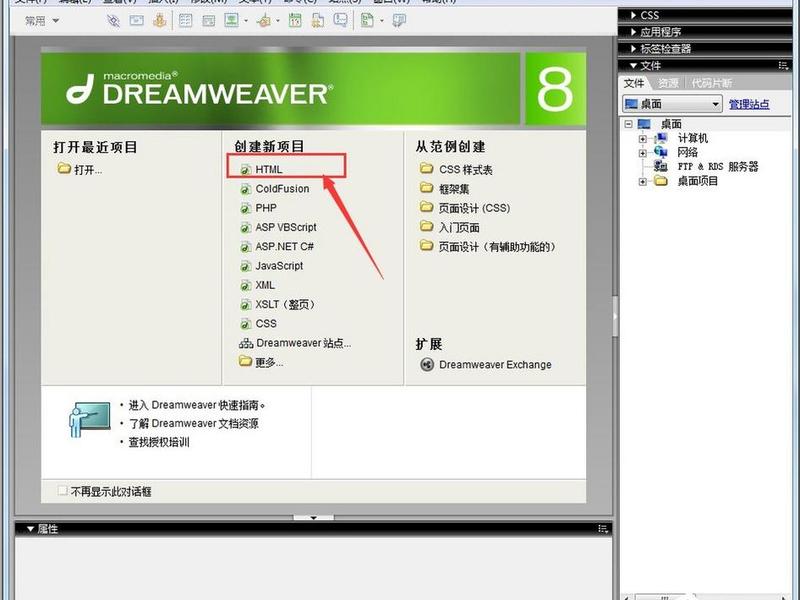The image size is (800, 600).
Task: Expand the 网络 tree node
Action: (643, 153)
